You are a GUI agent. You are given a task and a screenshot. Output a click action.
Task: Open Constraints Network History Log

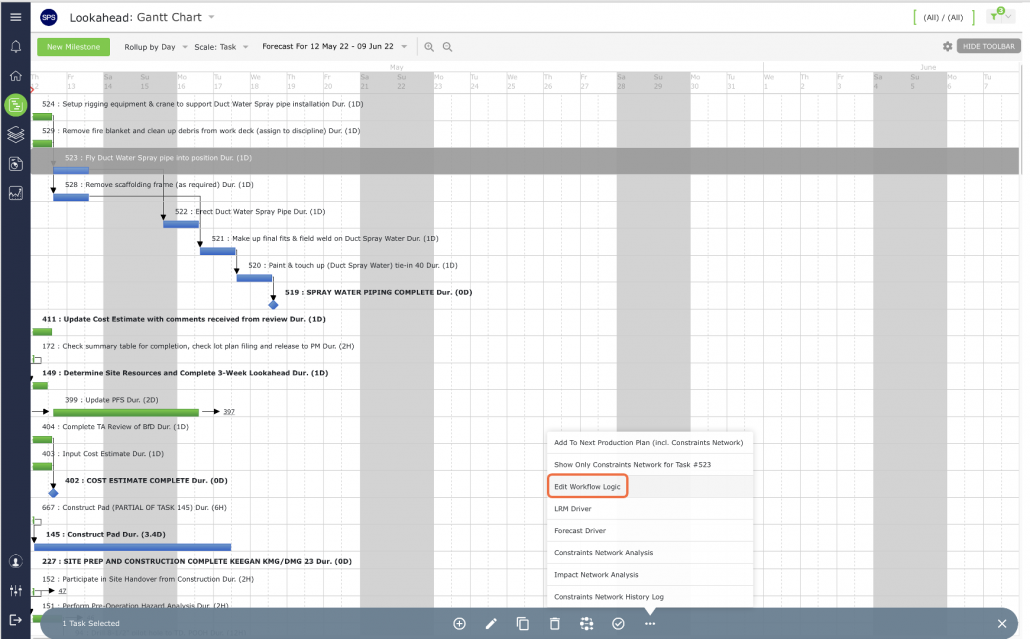click(649, 597)
